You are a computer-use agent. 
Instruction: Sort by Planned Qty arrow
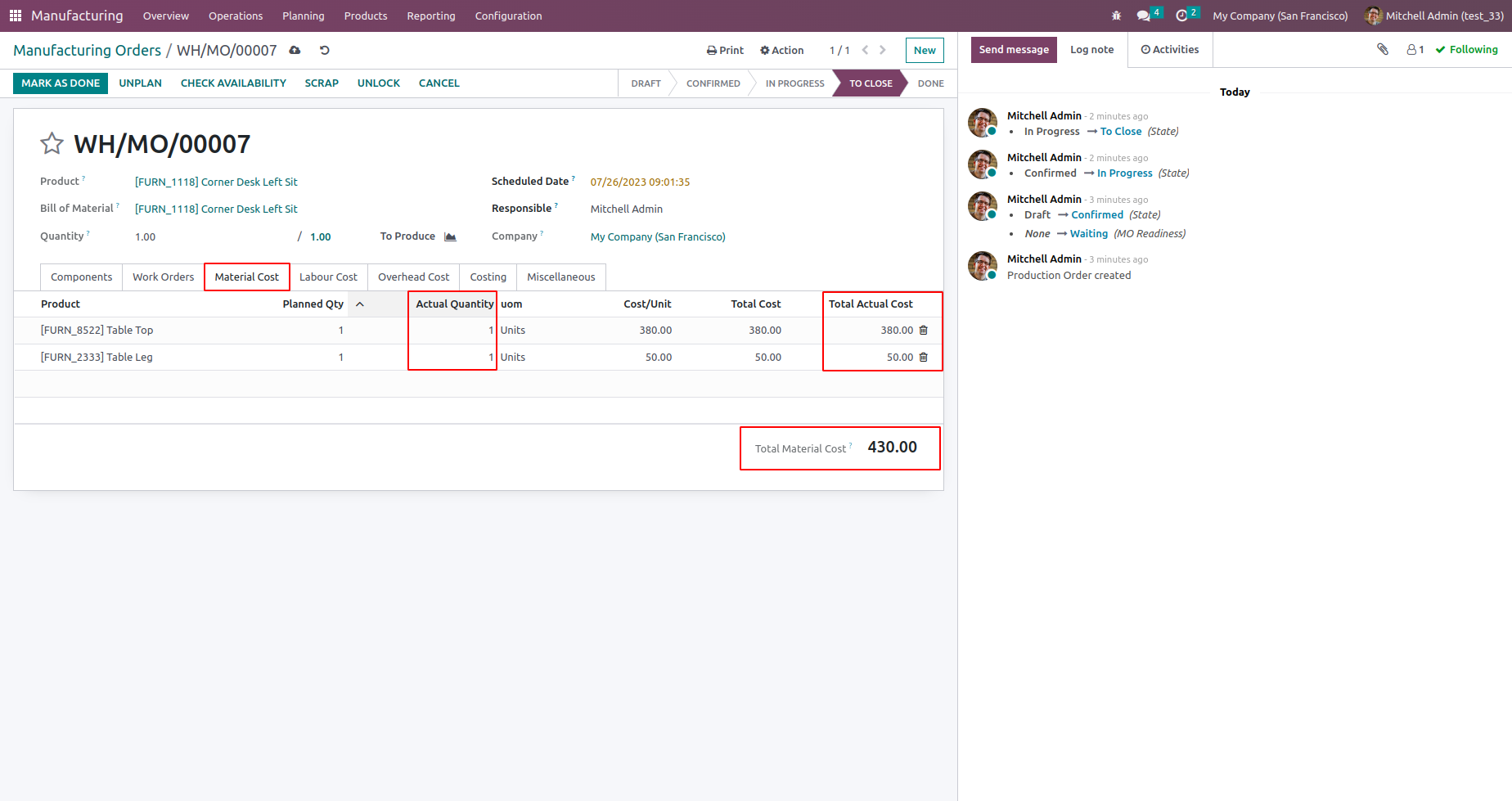click(359, 304)
